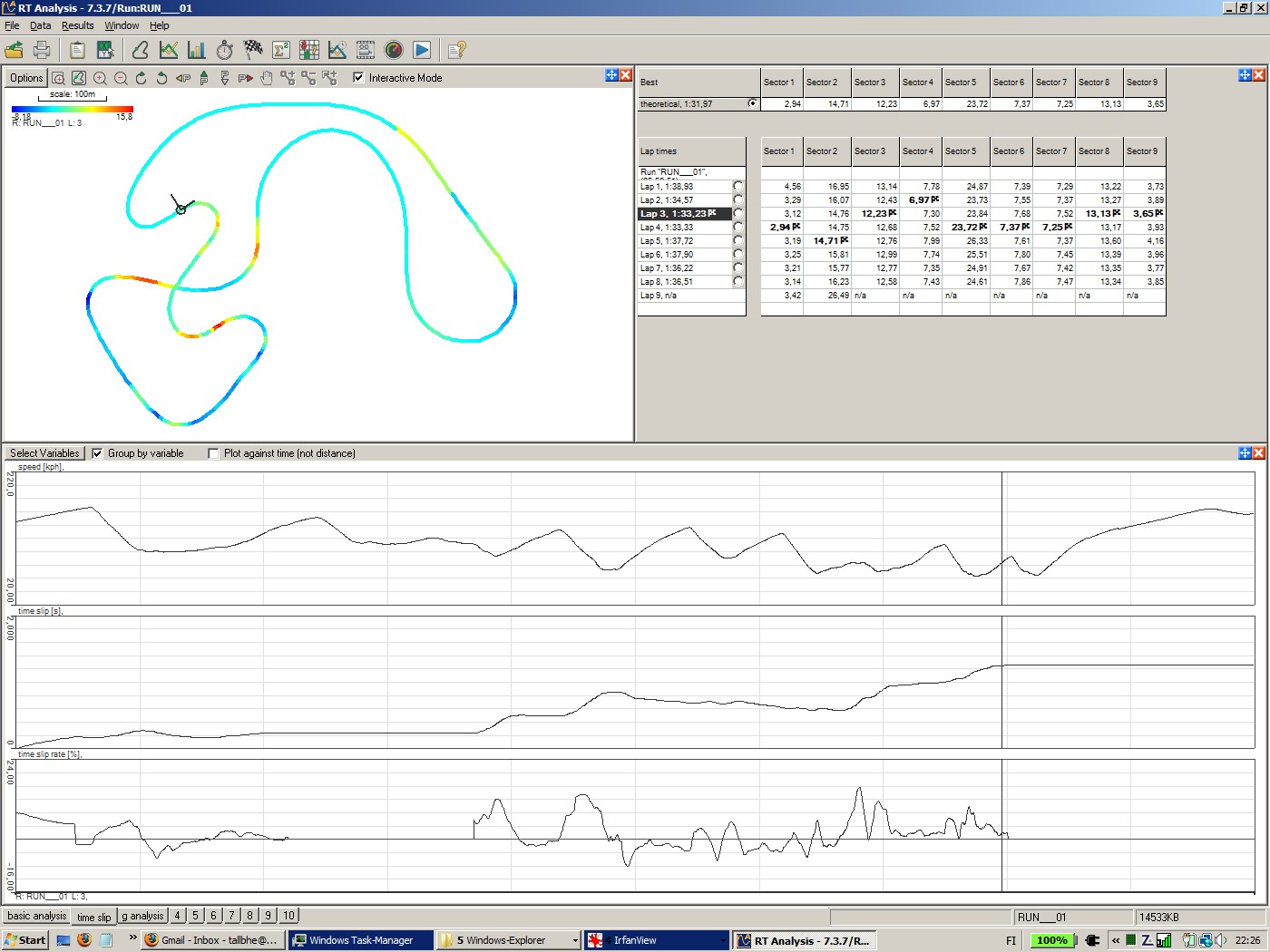Screen dimensions: 1270x952
Task: Click the vertical cursor line in speed graph
Action: point(1002,539)
